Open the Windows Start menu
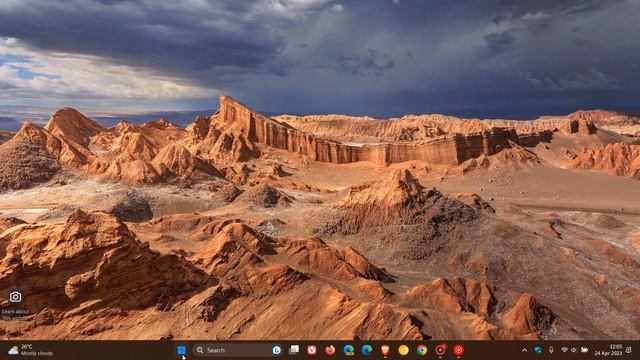This screenshot has width=640, height=360. 181,350
